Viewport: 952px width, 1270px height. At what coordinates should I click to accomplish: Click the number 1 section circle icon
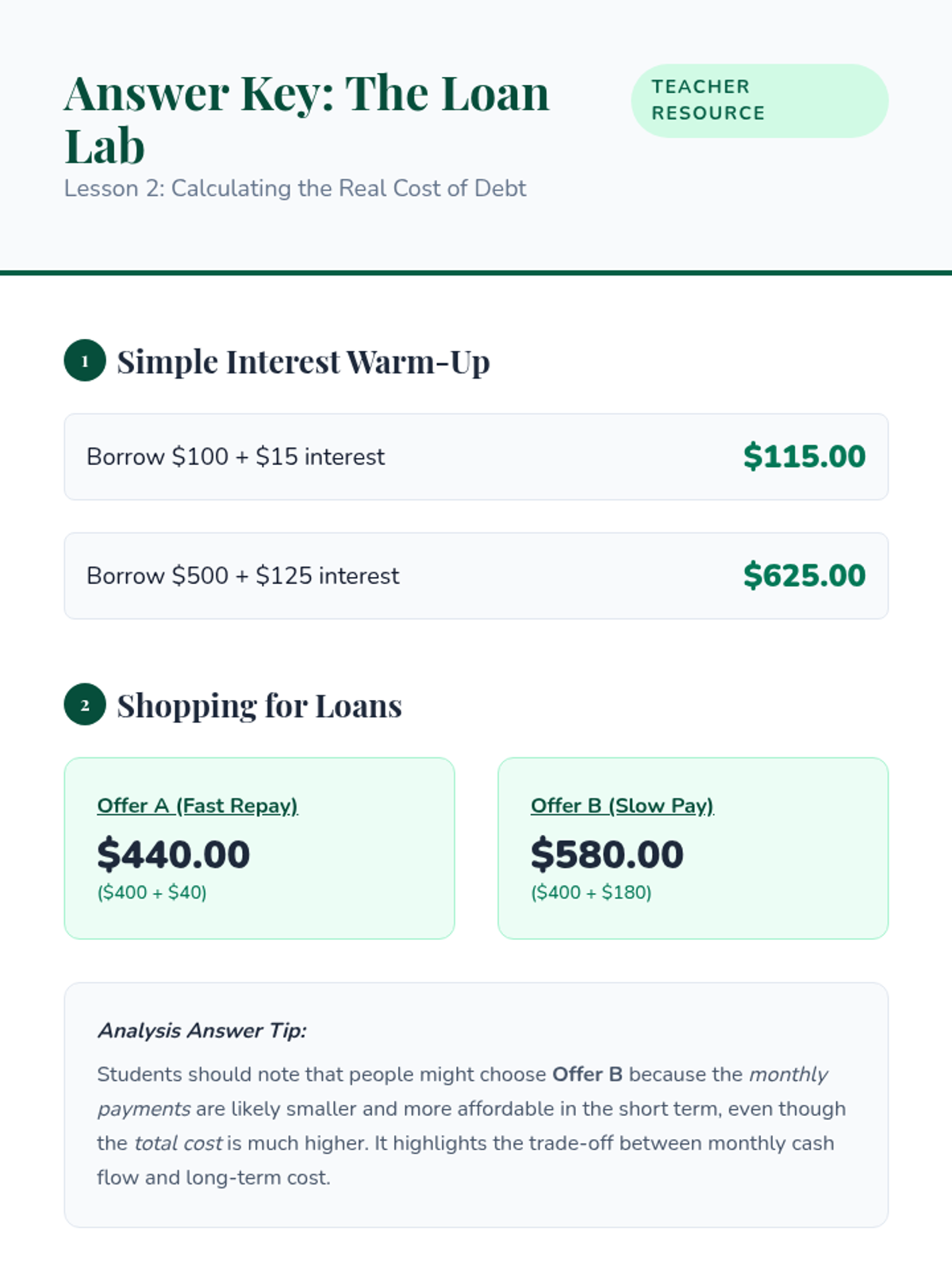85,361
